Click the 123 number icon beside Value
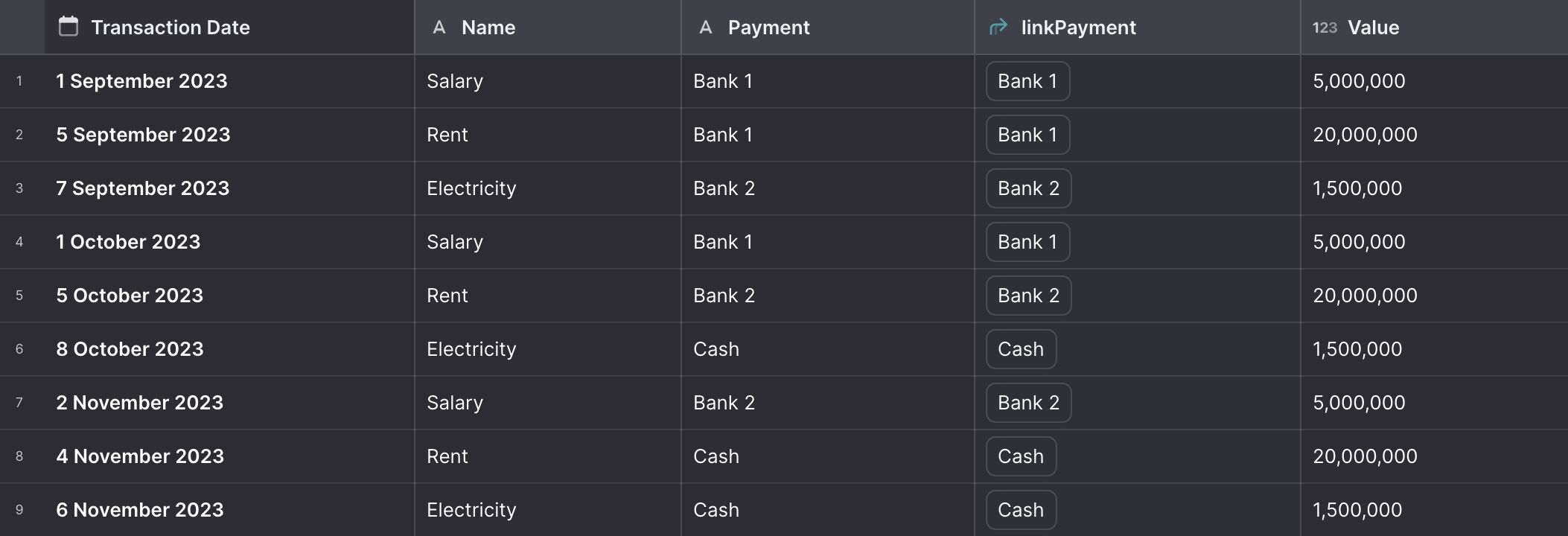The width and height of the screenshot is (1568, 536). coord(1325,28)
